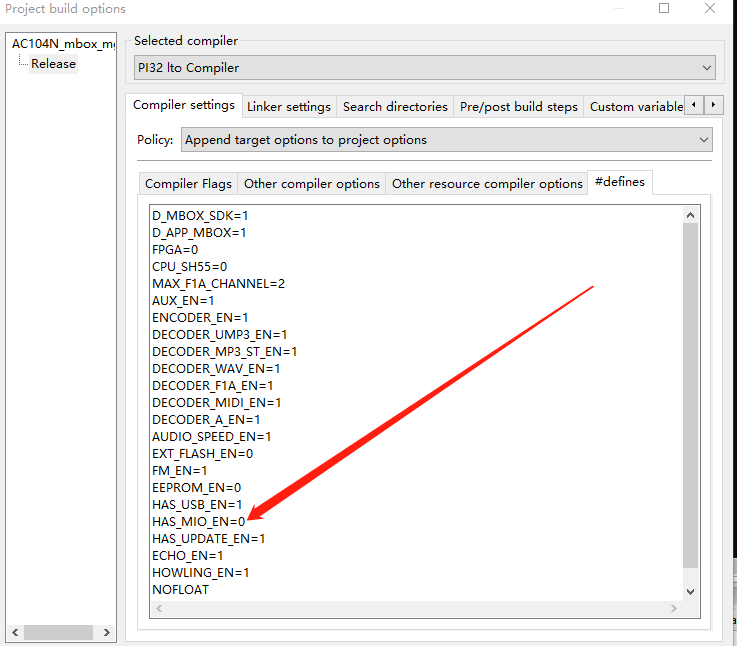Click the FM_EN=1 define
The width and height of the screenshot is (737, 646).
click(180, 471)
